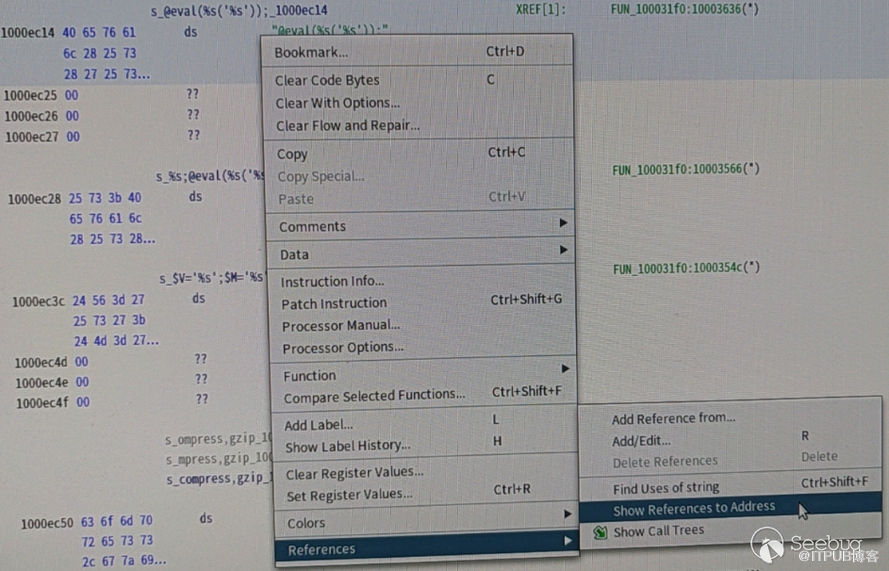Screen dimensions: 889x571
Task: Choose Clear Code Bytes
Action: point(327,81)
